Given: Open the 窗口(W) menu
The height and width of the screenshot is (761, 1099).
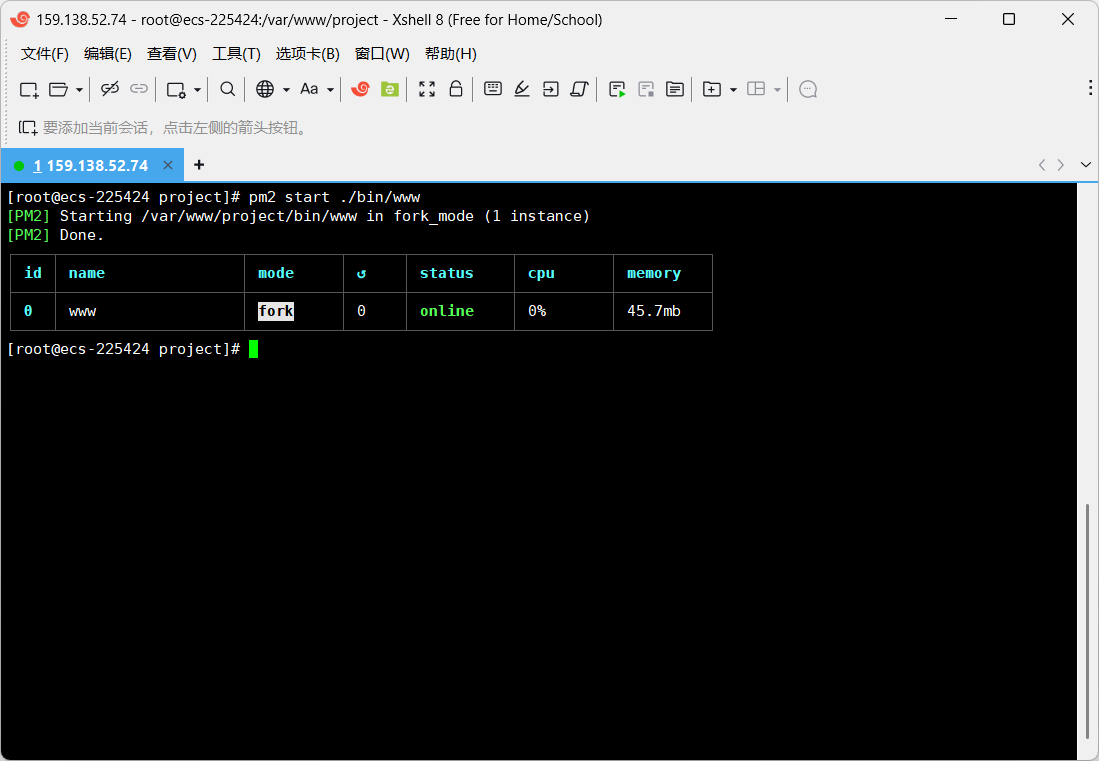Looking at the screenshot, I should 382,54.
